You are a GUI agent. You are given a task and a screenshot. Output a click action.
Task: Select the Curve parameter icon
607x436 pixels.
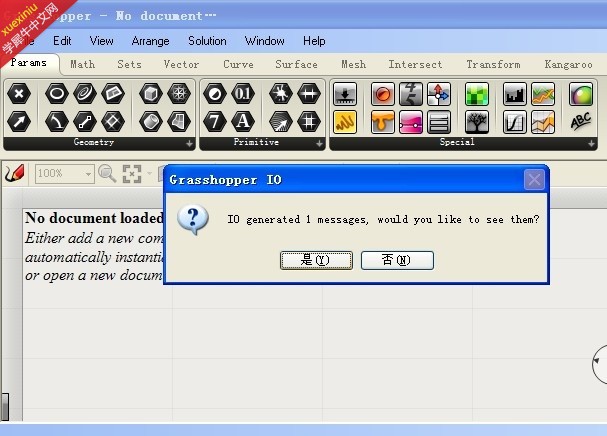click(x=57, y=122)
